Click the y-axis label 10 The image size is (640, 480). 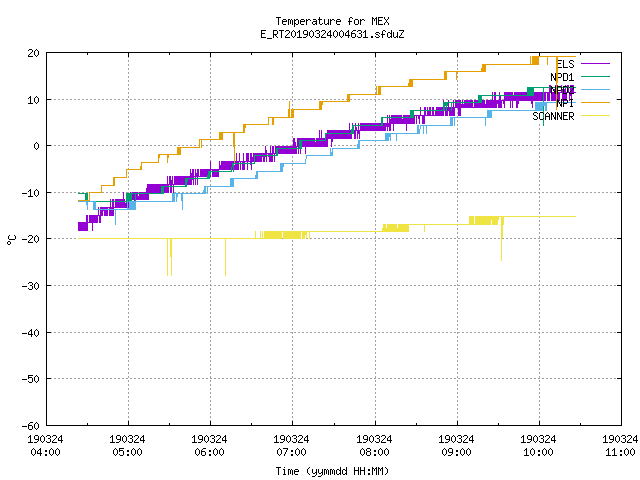pyautogui.click(x=33, y=100)
